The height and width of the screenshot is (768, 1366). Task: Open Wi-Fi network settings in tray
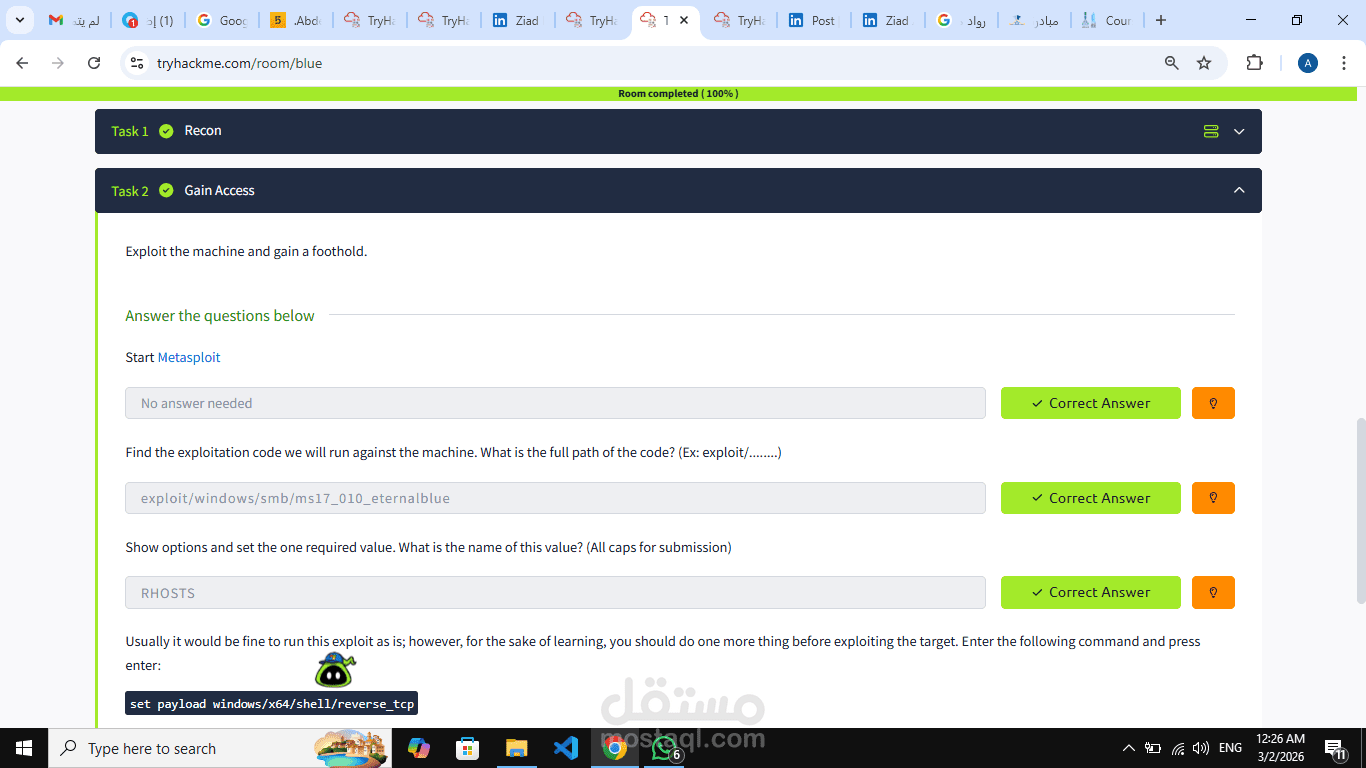pos(1178,748)
